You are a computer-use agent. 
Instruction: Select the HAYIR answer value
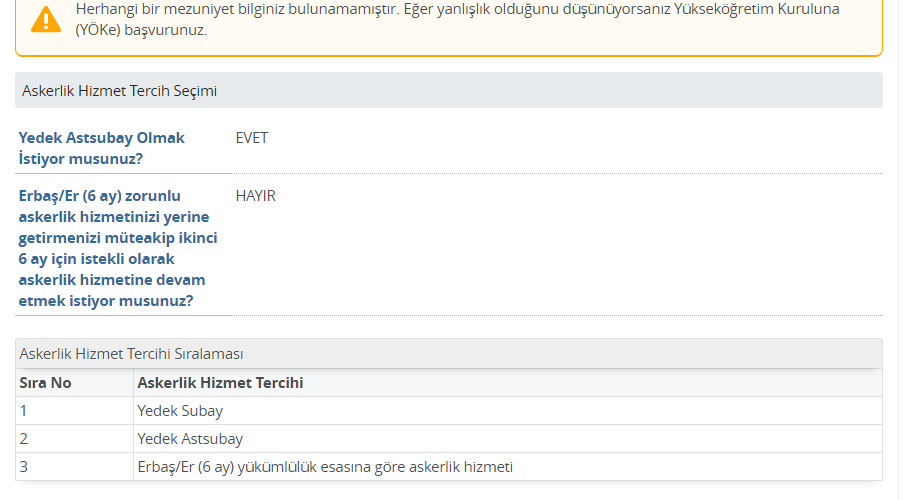[256, 196]
